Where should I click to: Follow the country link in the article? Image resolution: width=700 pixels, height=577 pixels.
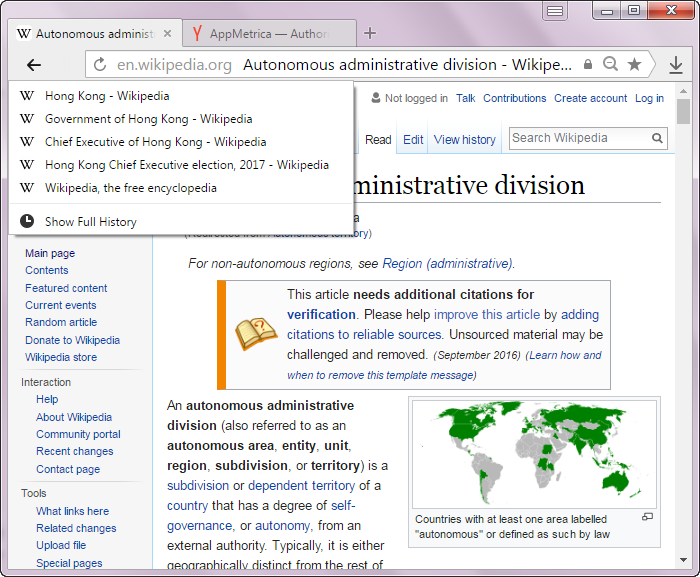pos(188,506)
